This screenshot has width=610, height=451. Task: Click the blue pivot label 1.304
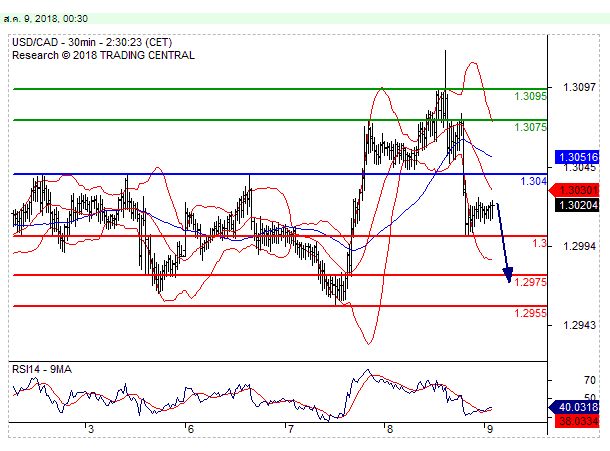[533, 181]
